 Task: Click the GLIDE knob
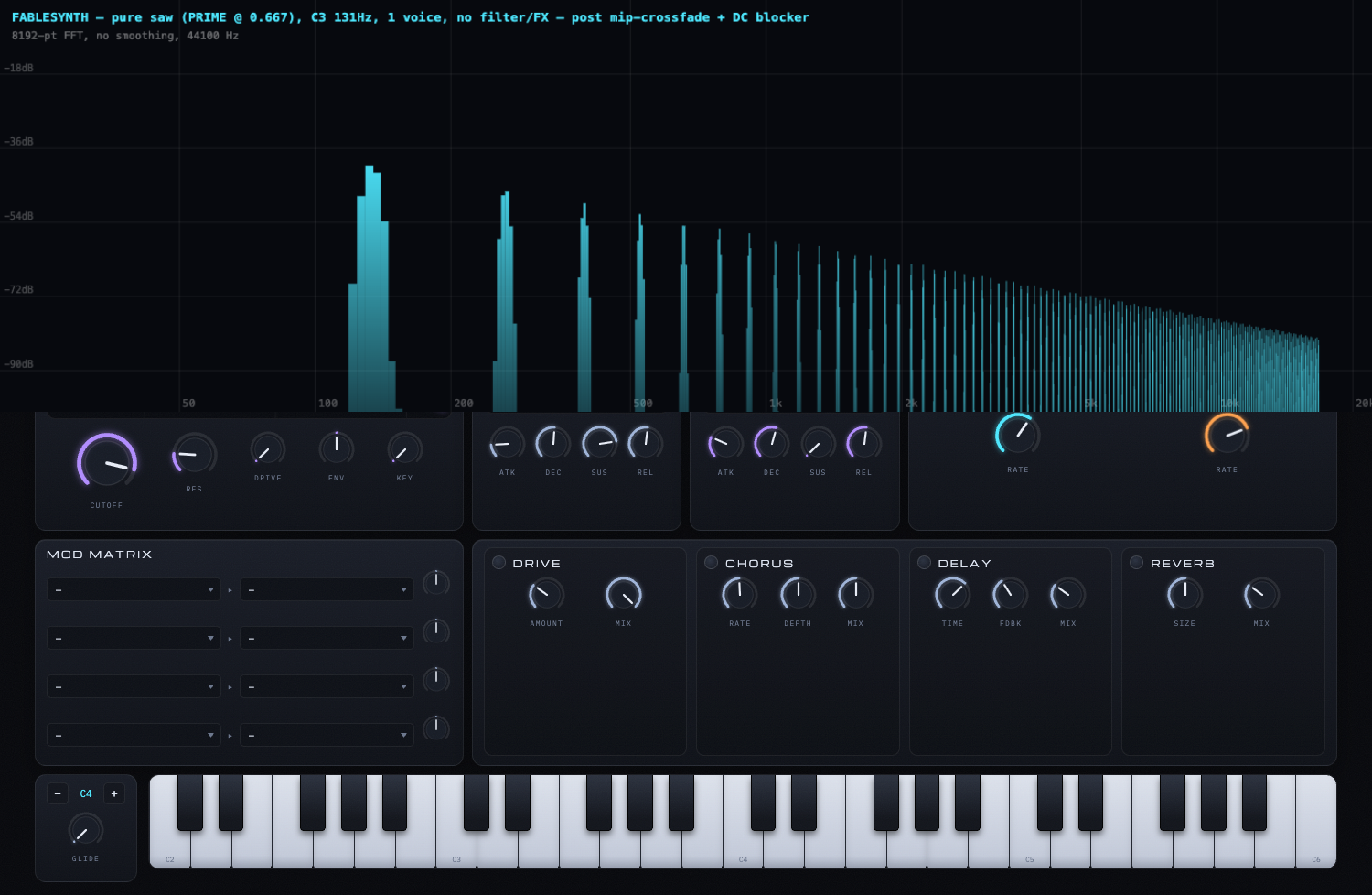tap(86, 831)
